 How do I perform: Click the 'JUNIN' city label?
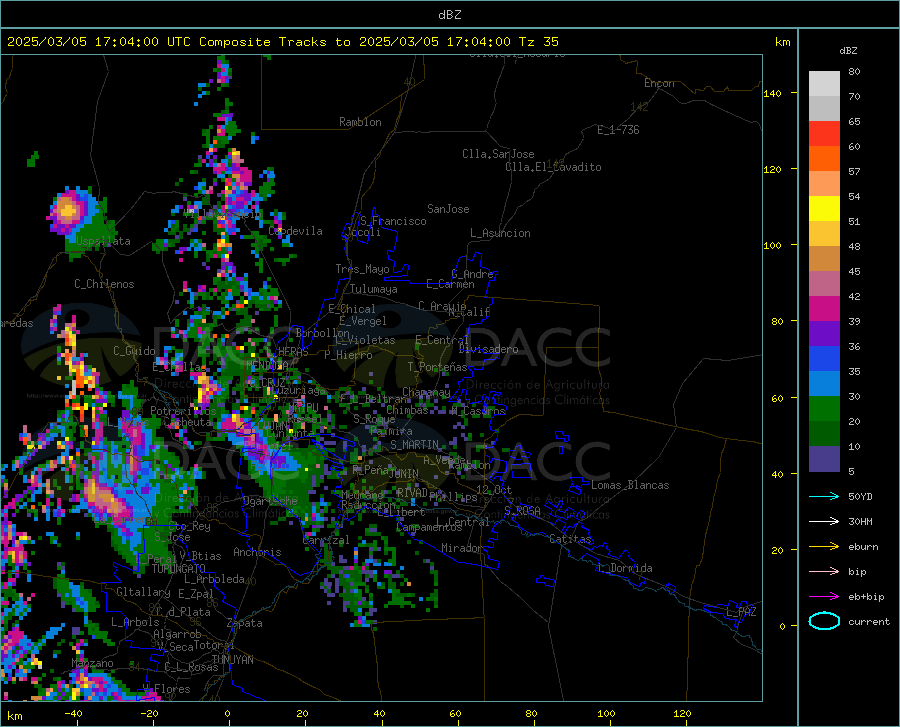click(x=404, y=473)
